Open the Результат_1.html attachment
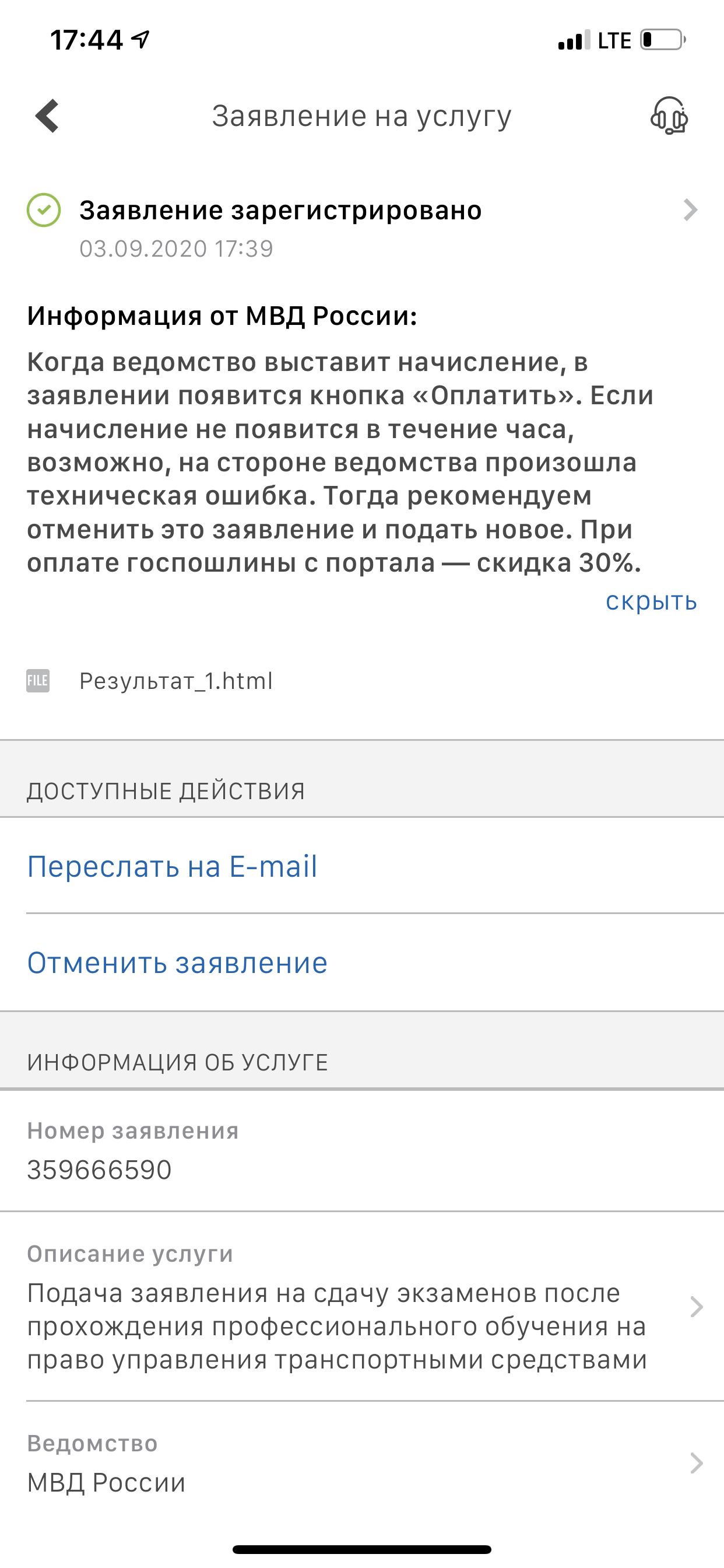 [x=176, y=681]
